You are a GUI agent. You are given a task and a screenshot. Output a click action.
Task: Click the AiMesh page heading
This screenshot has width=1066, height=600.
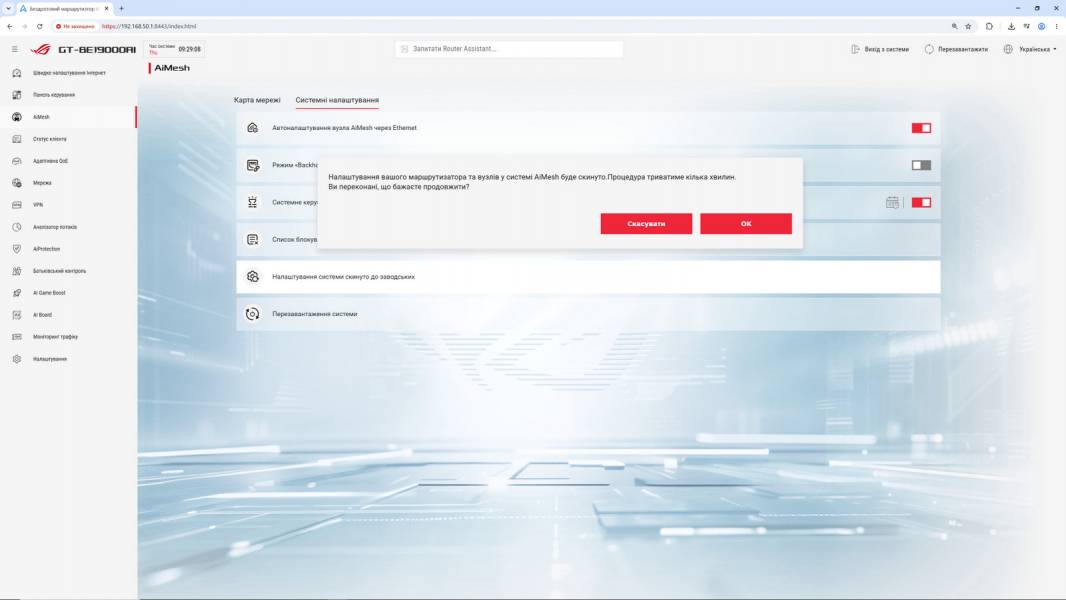pos(172,68)
